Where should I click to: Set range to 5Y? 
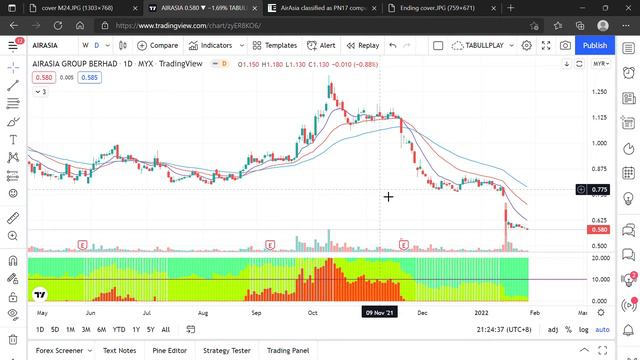tap(151, 329)
